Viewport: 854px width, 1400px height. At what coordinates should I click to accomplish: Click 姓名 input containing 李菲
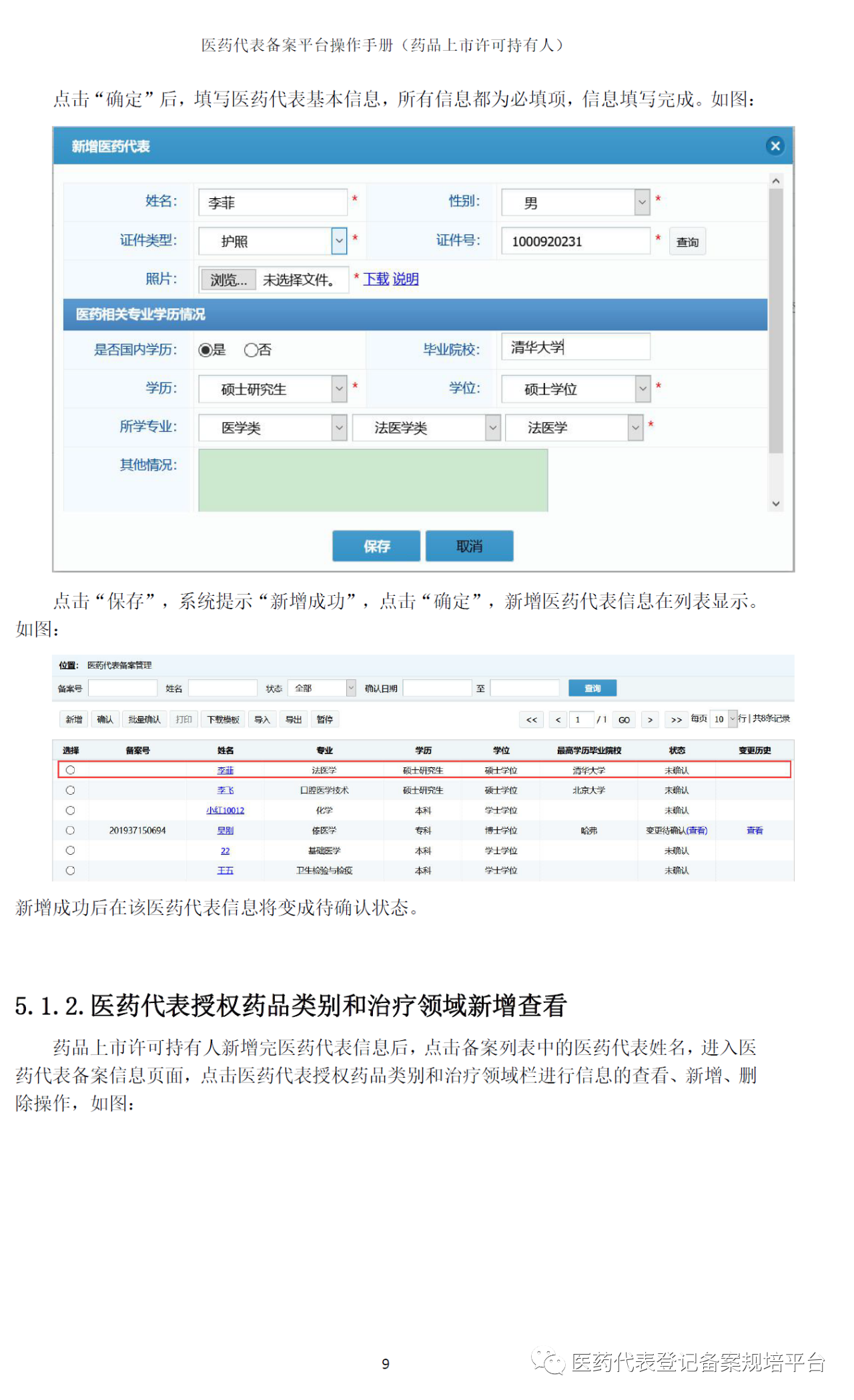tap(273, 202)
